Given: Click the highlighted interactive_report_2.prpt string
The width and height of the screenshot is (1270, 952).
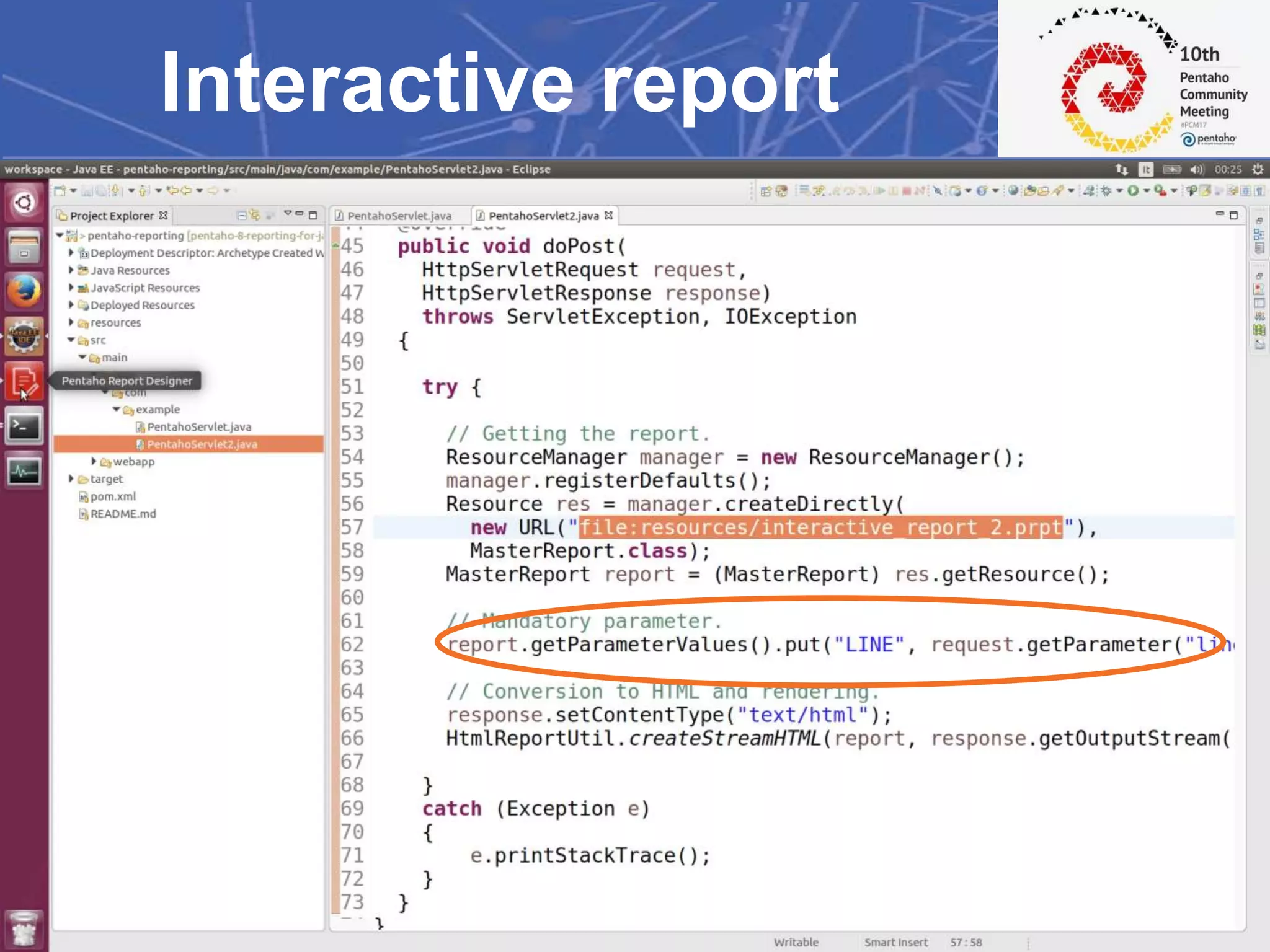Looking at the screenshot, I should pos(820,527).
